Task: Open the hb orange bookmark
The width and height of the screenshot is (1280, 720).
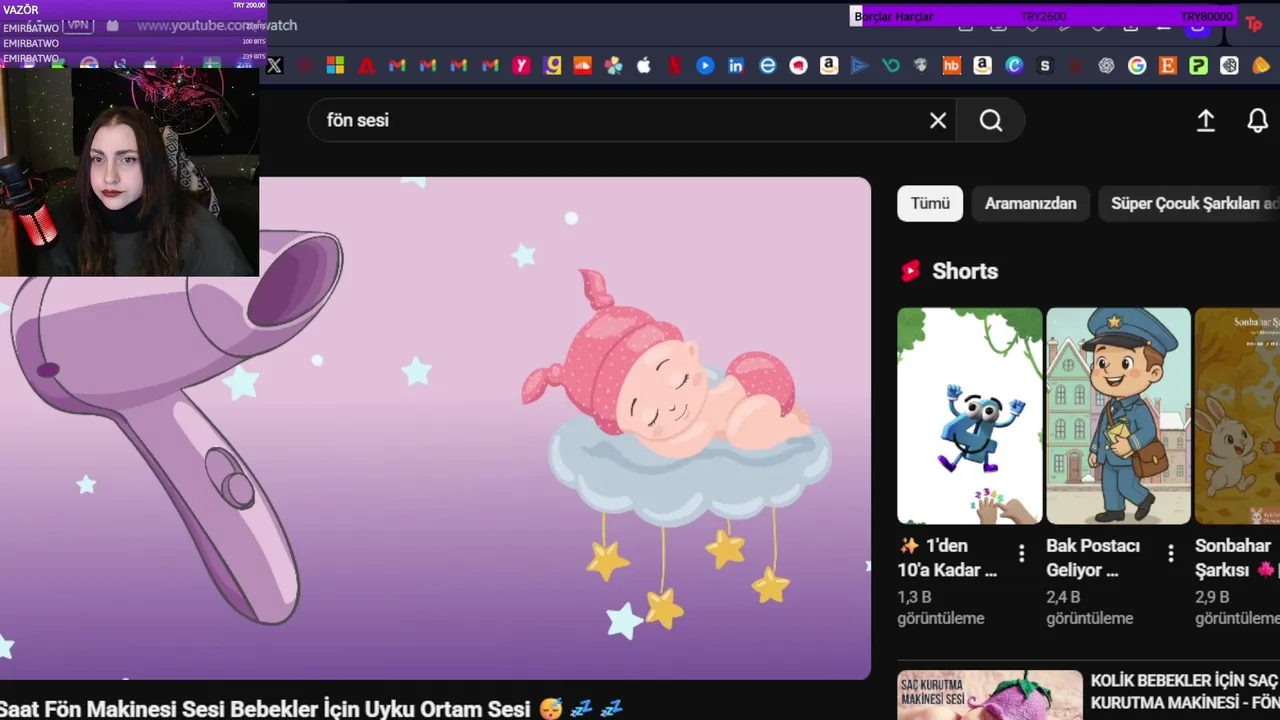Action: [952, 66]
